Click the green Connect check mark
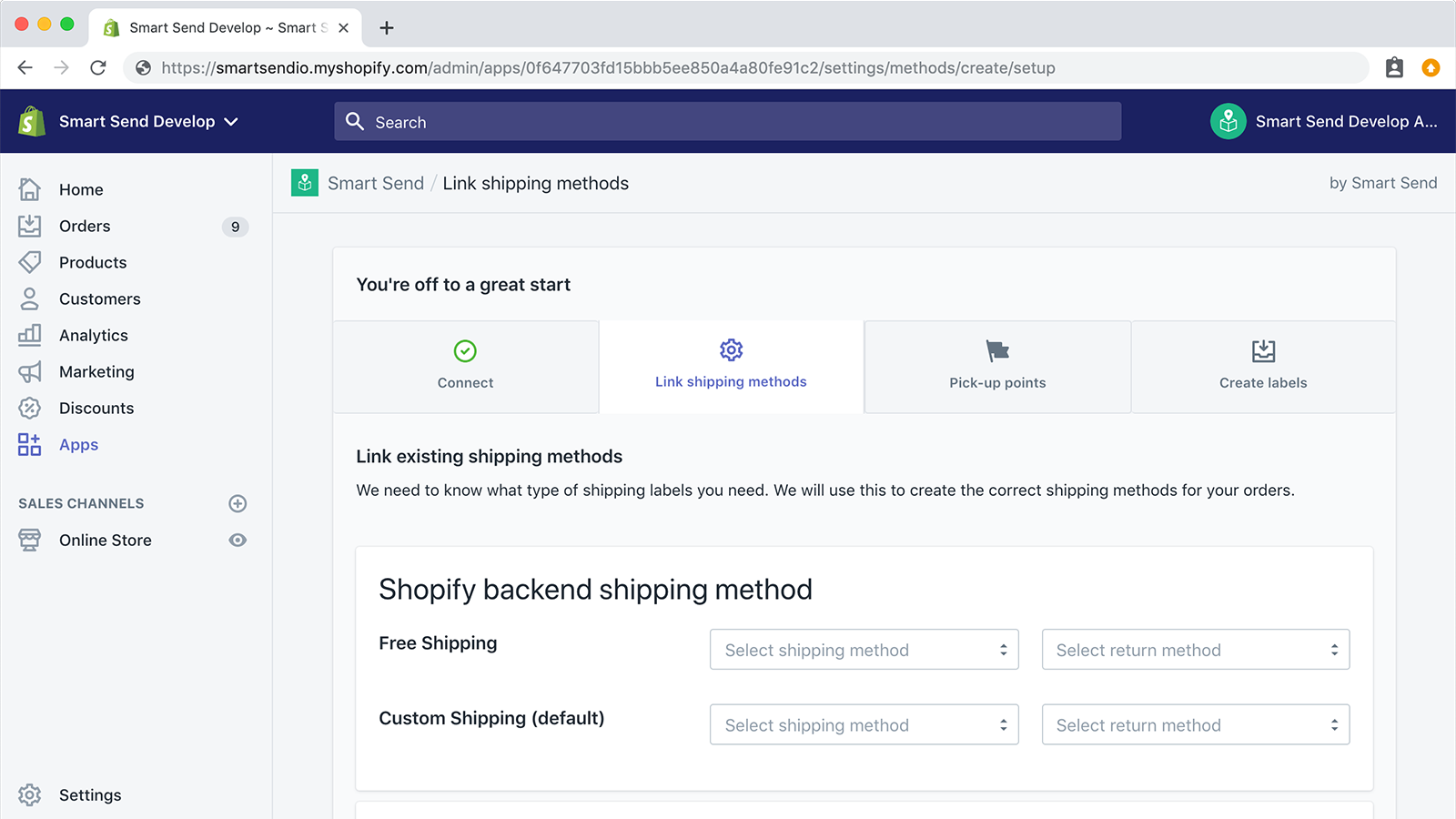Screen dimensions: 1456x819 (x=465, y=351)
